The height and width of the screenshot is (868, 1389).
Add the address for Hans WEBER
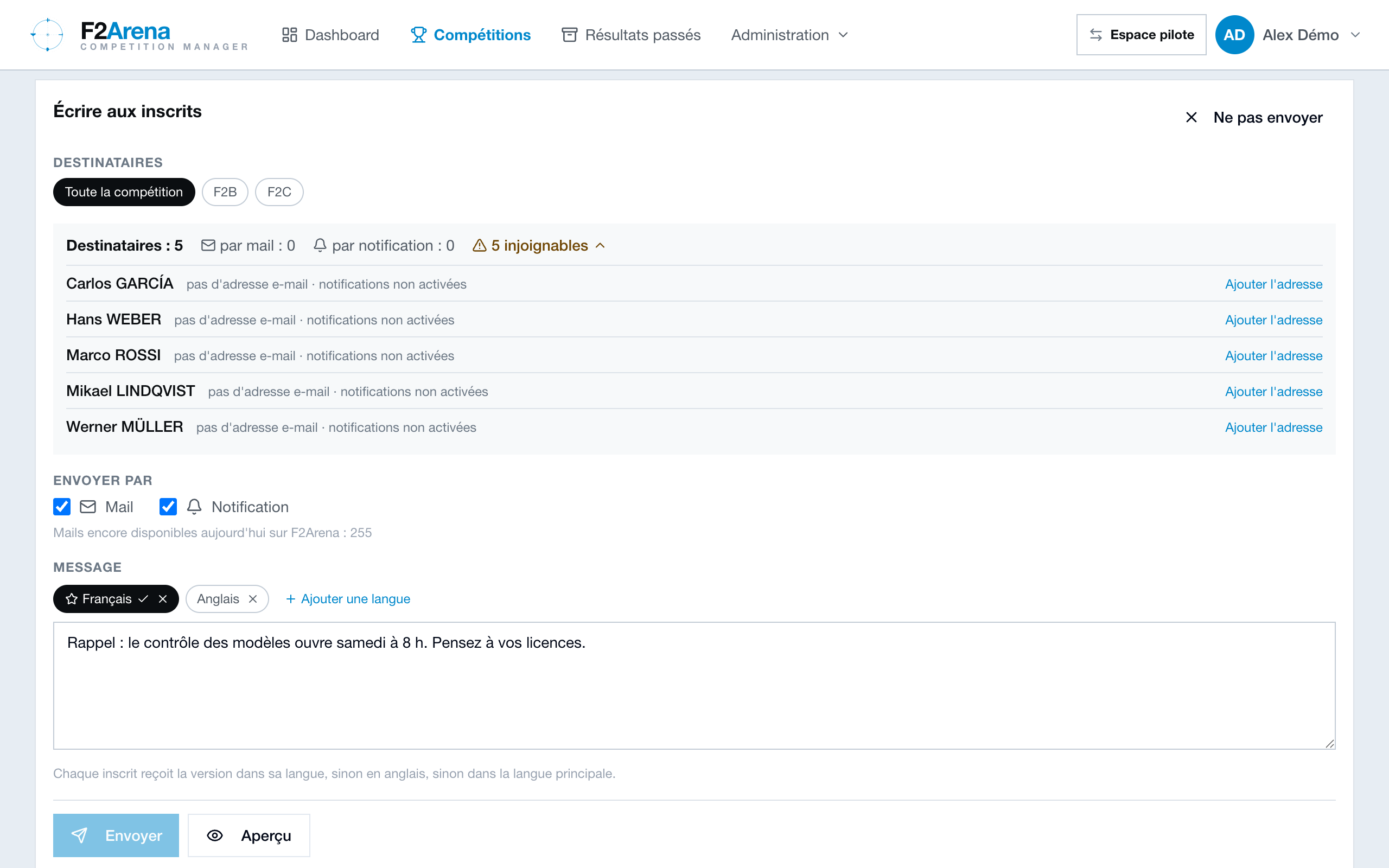tap(1273, 320)
